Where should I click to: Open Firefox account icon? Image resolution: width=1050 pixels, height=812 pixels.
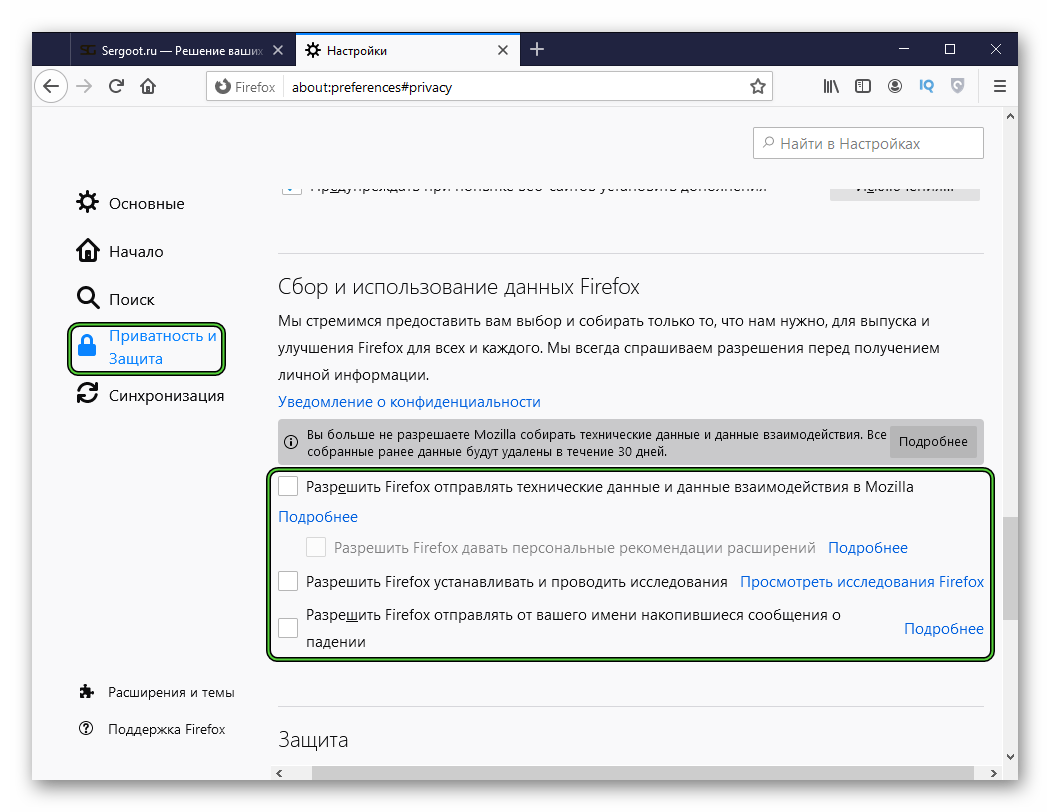tap(895, 86)
